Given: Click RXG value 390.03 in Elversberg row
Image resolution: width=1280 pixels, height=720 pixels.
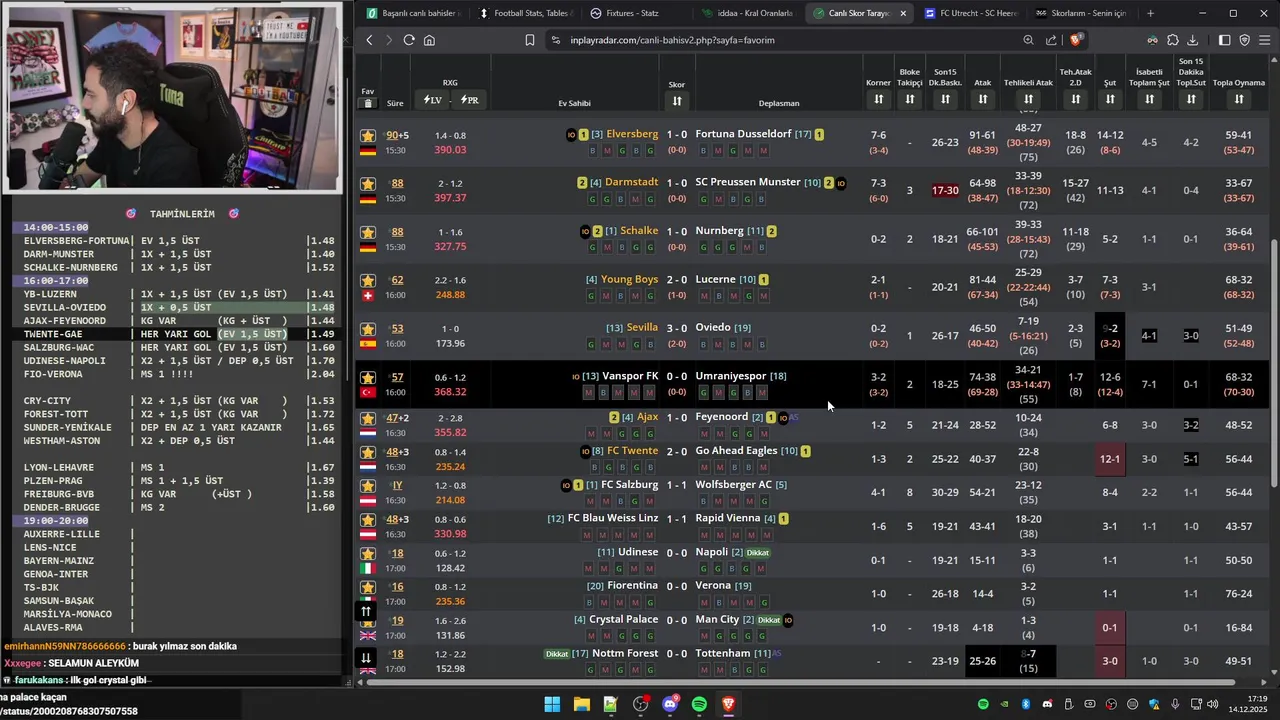Looking at the screenshot, I should (x=450, y=150).
